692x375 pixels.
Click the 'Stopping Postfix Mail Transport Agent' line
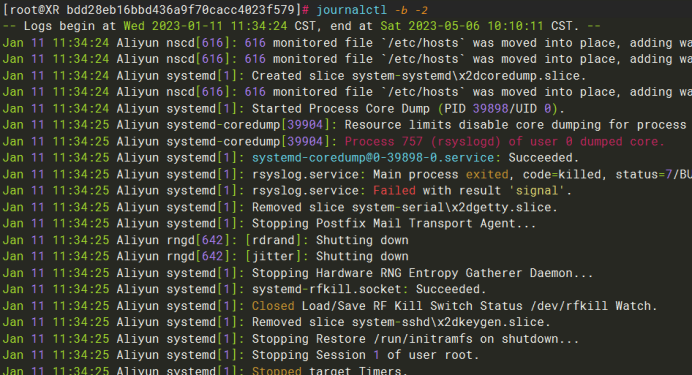click(x=269, y=224)
